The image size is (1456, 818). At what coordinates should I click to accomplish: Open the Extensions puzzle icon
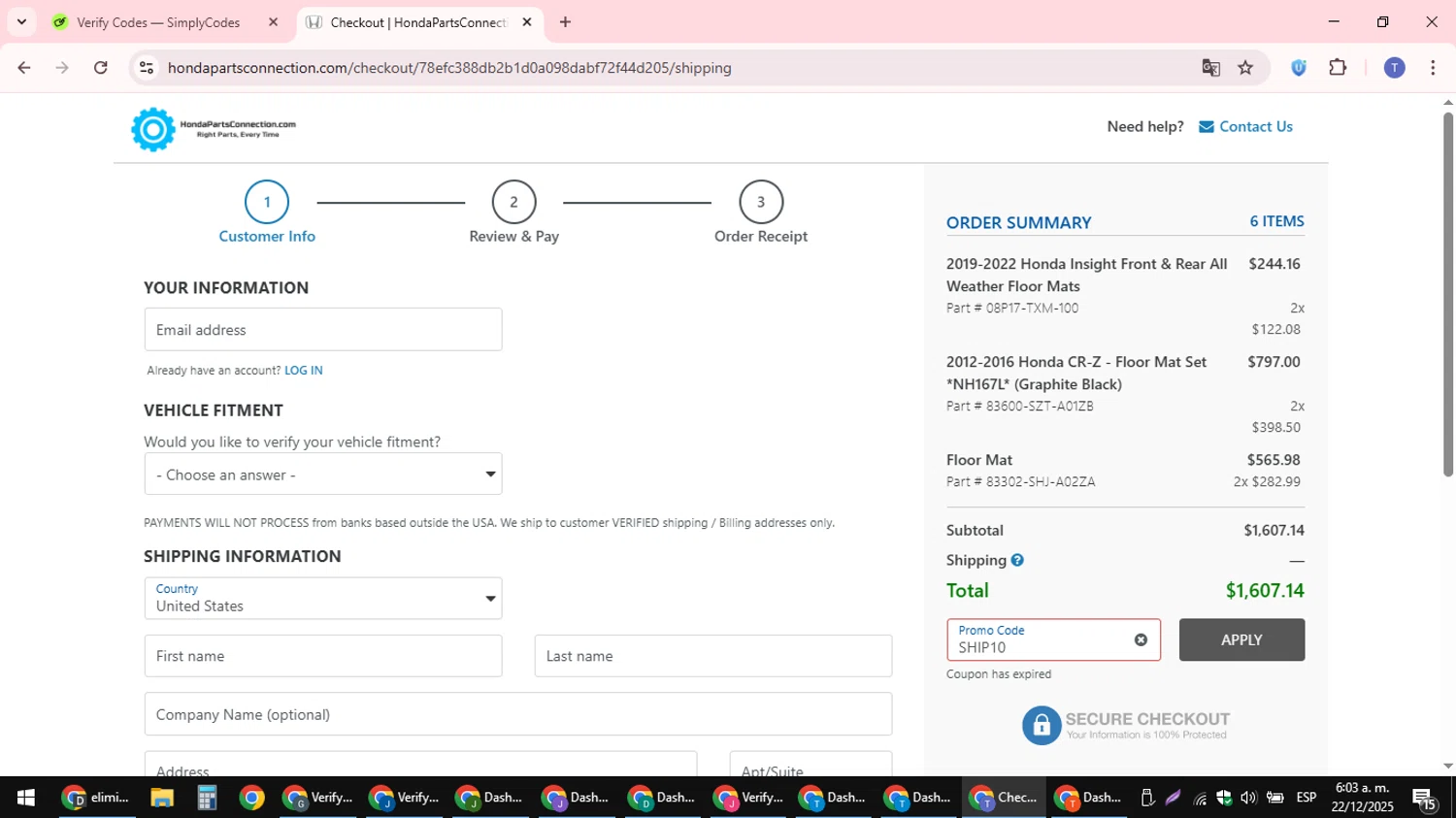coord(1338,68)
